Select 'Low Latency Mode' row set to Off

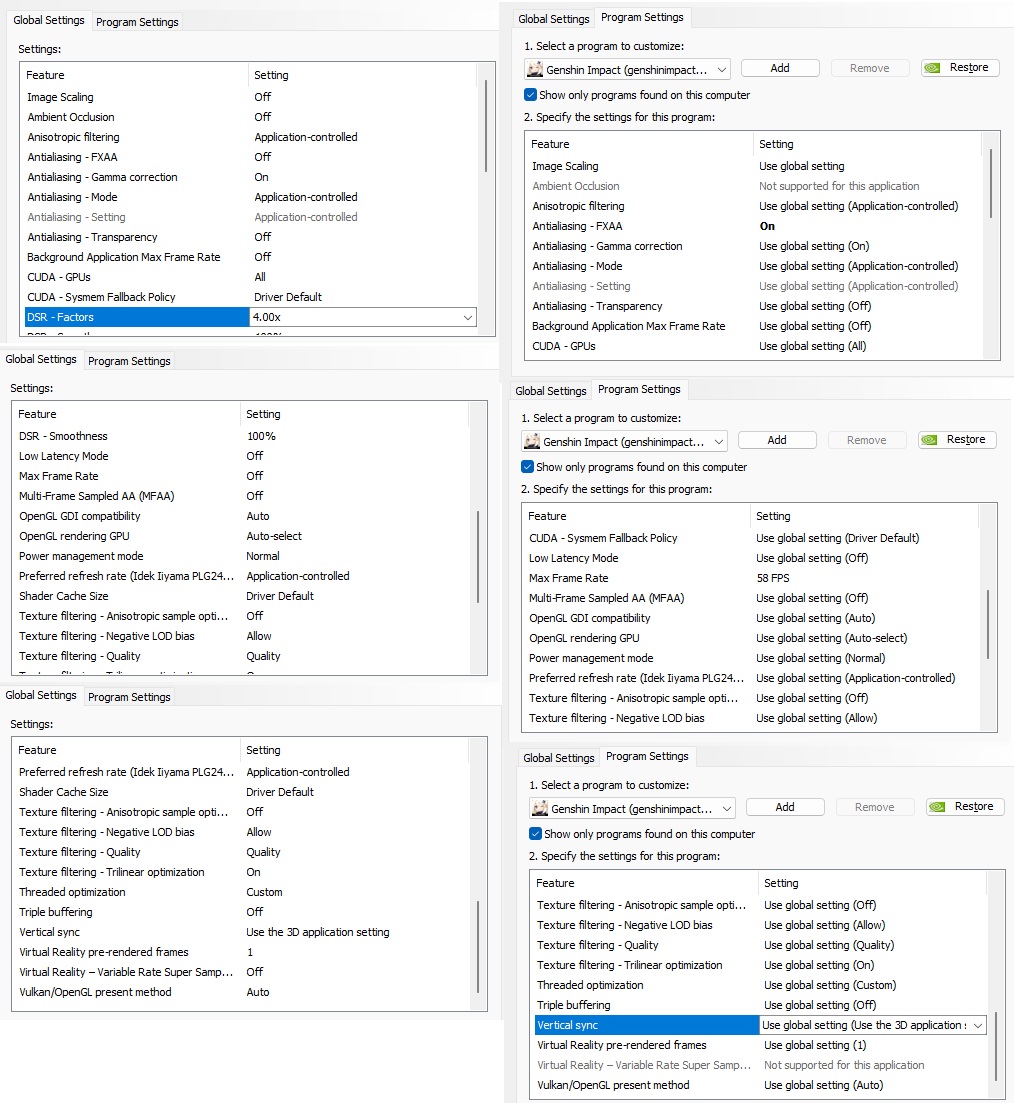pyautogui.click(x=243, y=456)
